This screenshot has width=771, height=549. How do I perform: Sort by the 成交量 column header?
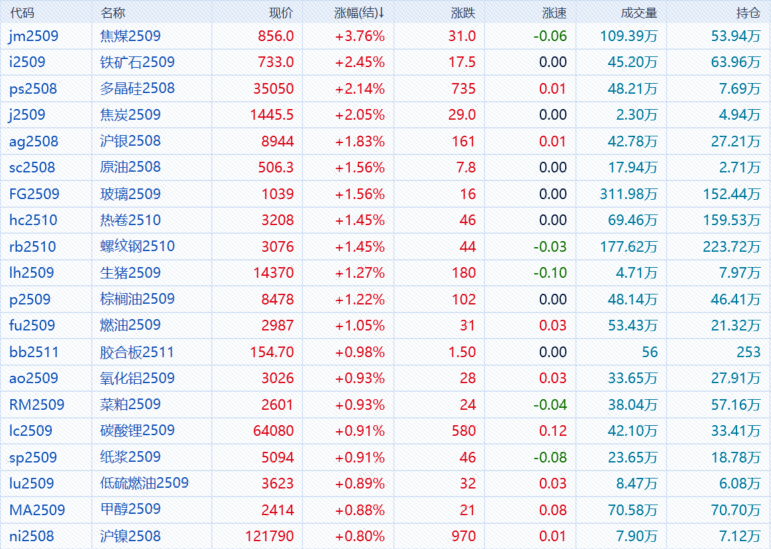click(639, 13)
